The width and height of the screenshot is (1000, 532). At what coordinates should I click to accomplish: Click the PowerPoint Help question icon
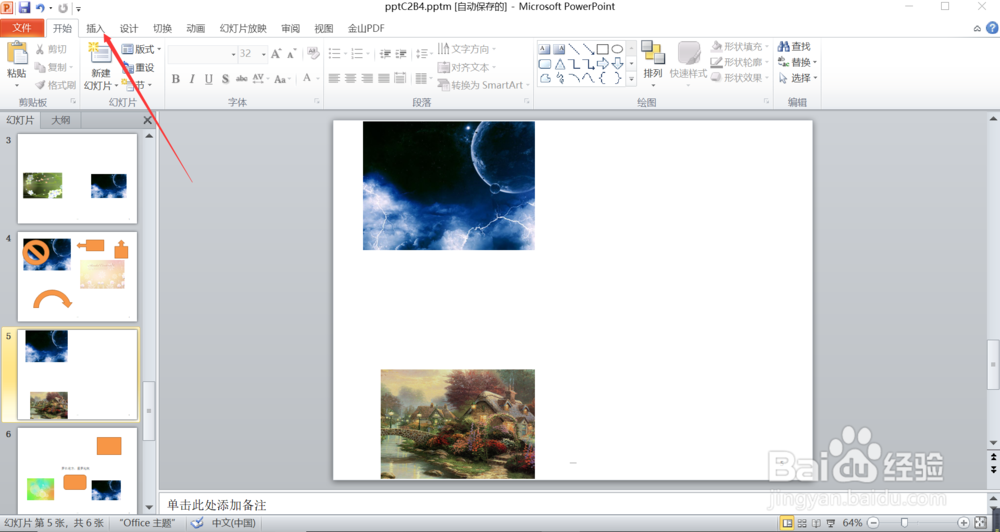click(x=992, y=28)
